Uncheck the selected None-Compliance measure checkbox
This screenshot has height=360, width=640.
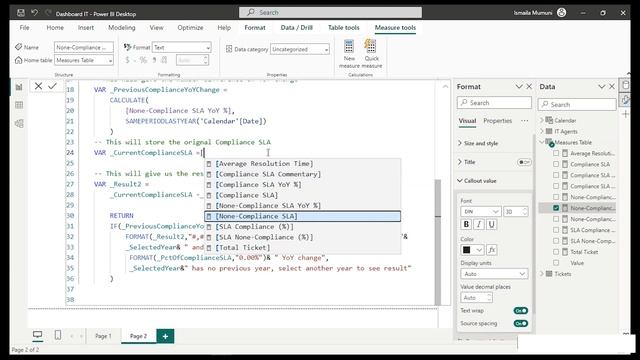tap(556, 208)
